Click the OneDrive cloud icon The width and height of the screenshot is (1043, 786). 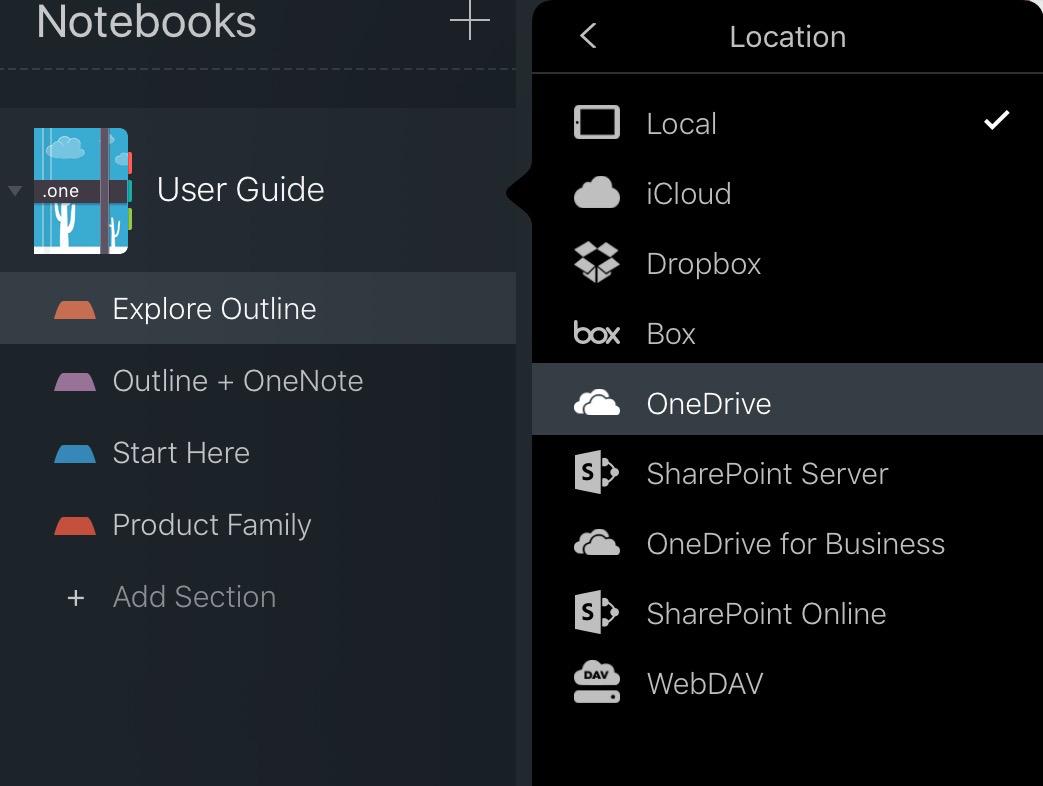click(x=597, y=403)
